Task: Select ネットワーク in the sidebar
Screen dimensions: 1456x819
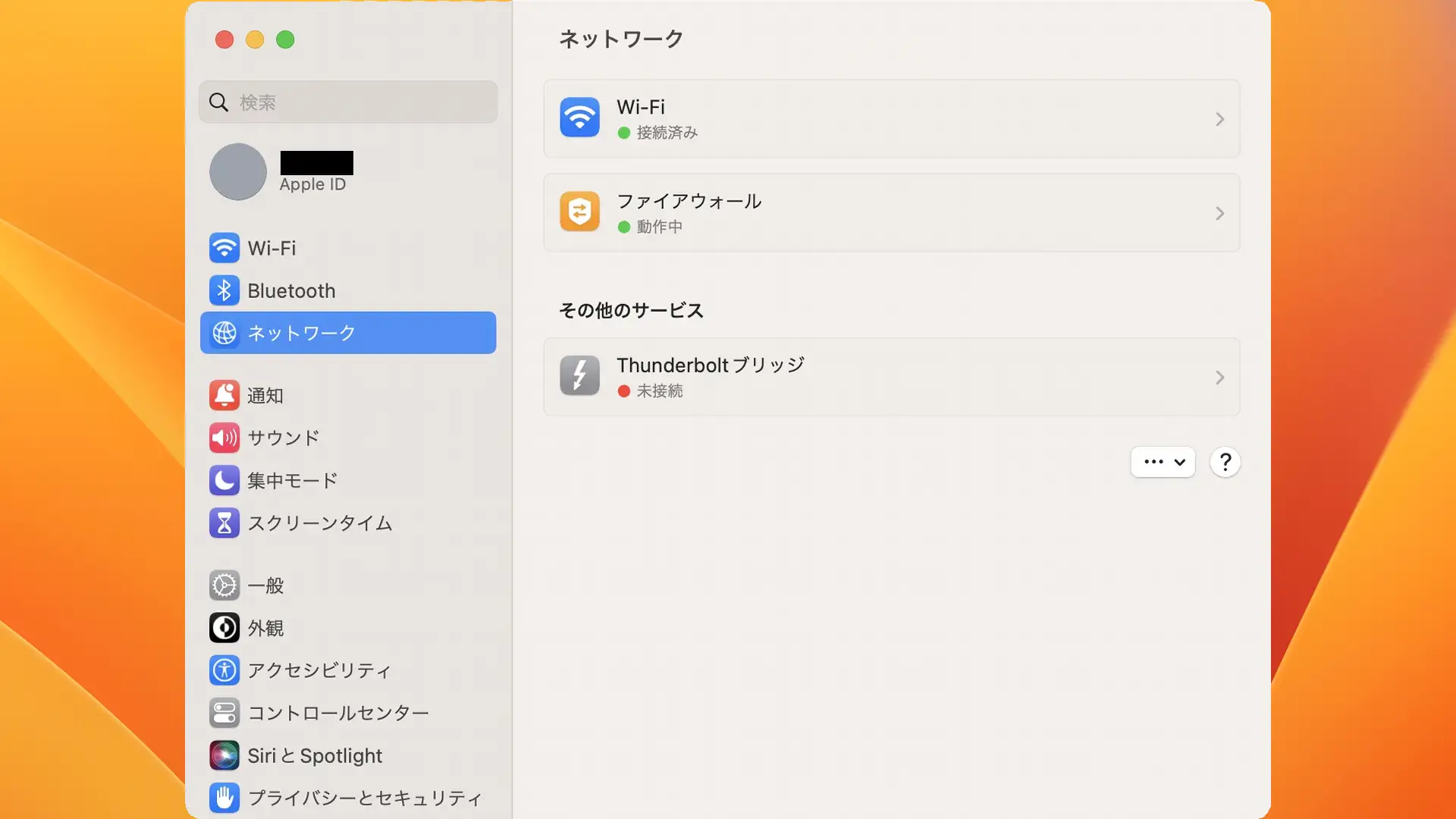Action: pyautogui.click(x=348, y=333)
